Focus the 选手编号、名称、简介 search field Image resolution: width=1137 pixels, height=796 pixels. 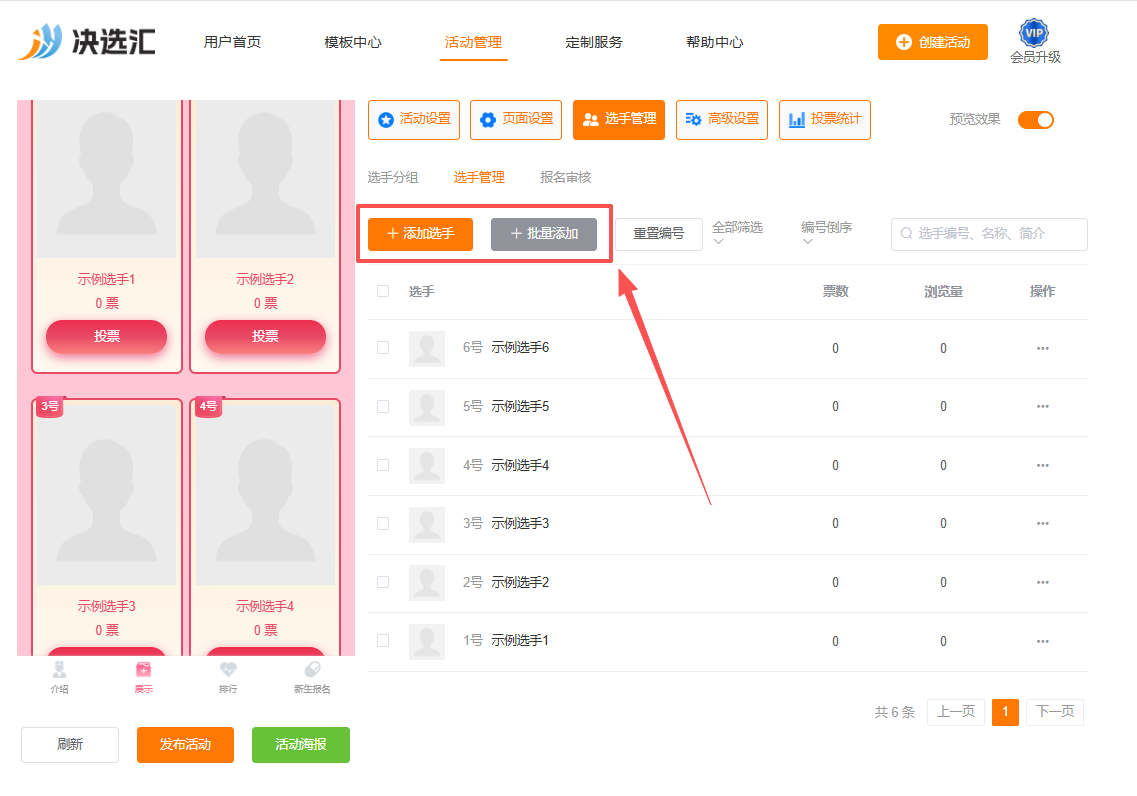coord(989,233)
